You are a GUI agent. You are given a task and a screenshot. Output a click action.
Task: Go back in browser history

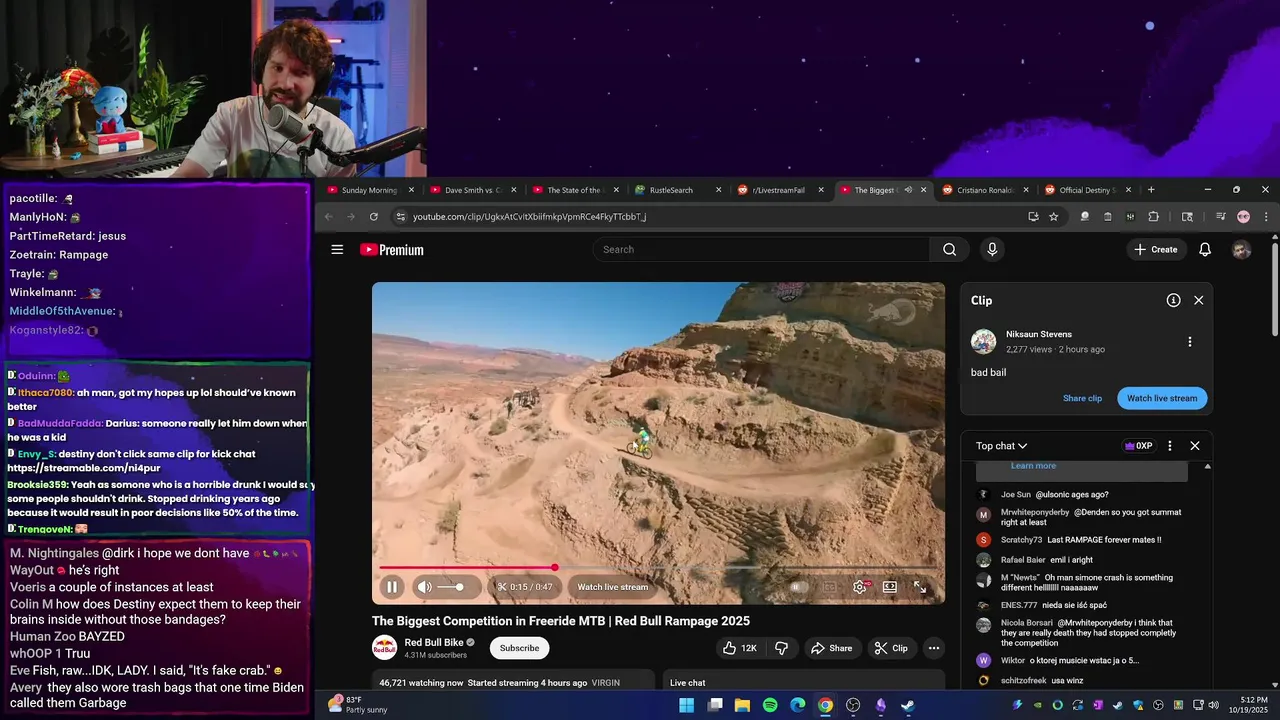pos(327,216)
